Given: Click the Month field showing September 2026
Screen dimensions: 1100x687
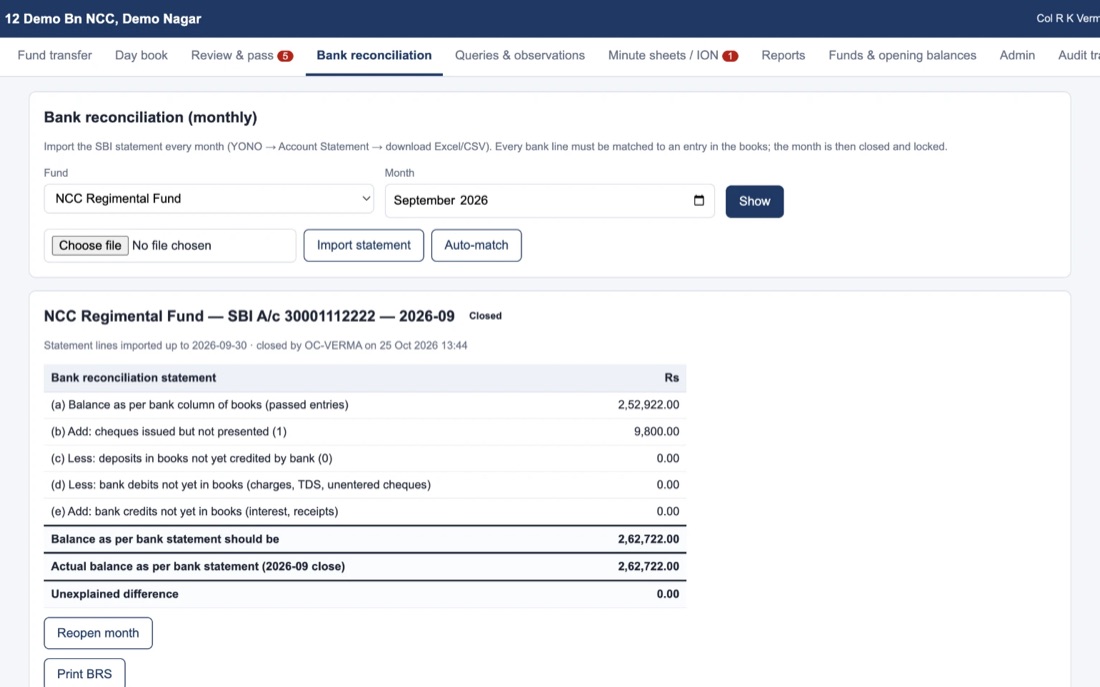Looking at the screenshot, I should point(549,201).
